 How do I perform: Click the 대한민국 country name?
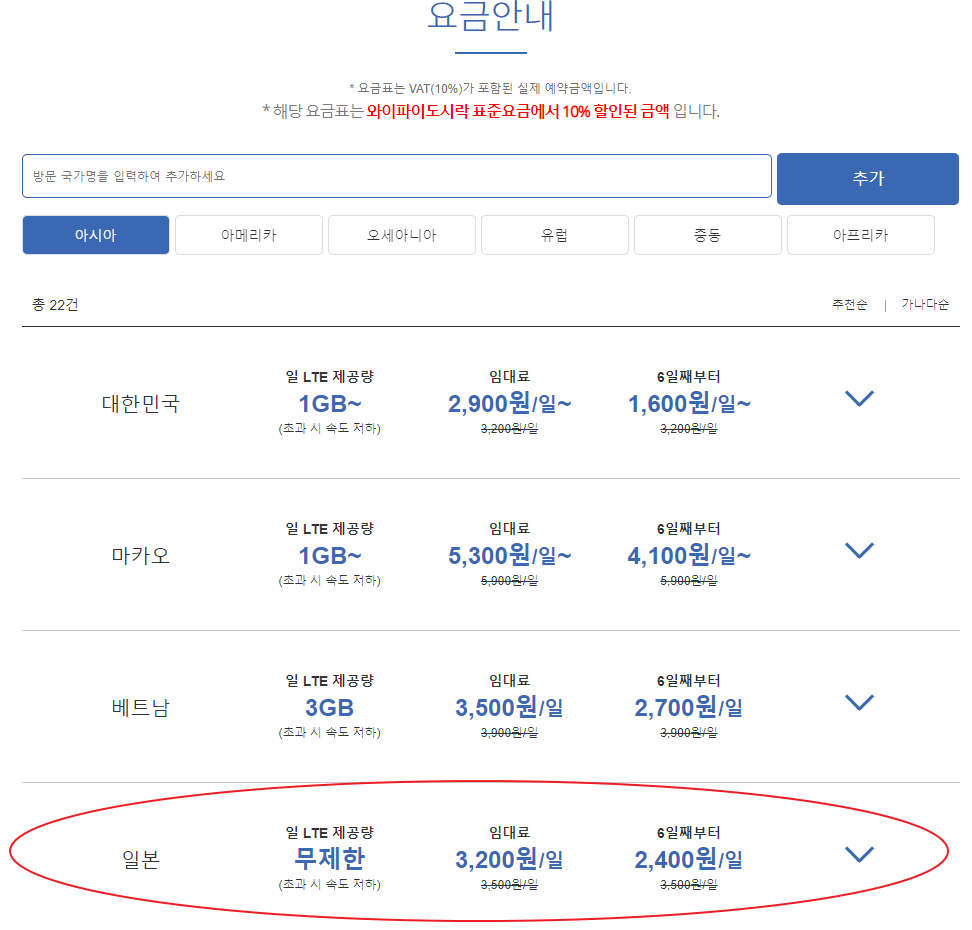pos(141,404)
